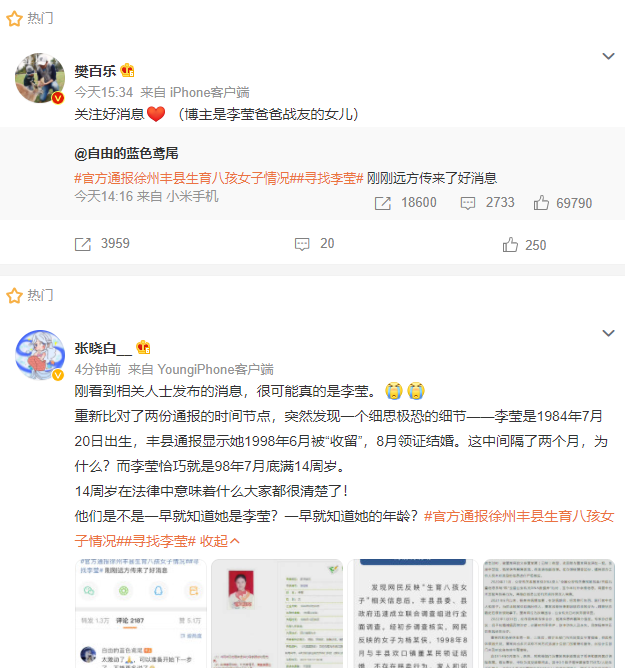This screenshot has width=625, height=668.
Task: Repost the quoted post showing 18600
Action: (x=406, y=203)
